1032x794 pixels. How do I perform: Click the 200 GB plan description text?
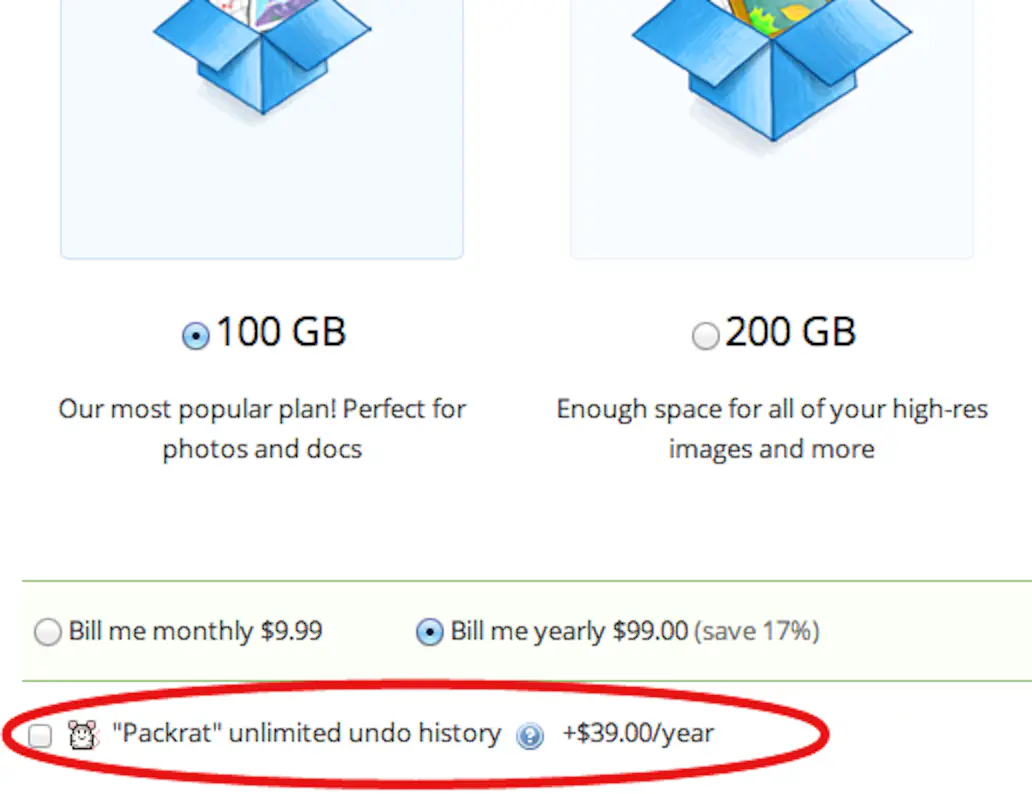771,428
